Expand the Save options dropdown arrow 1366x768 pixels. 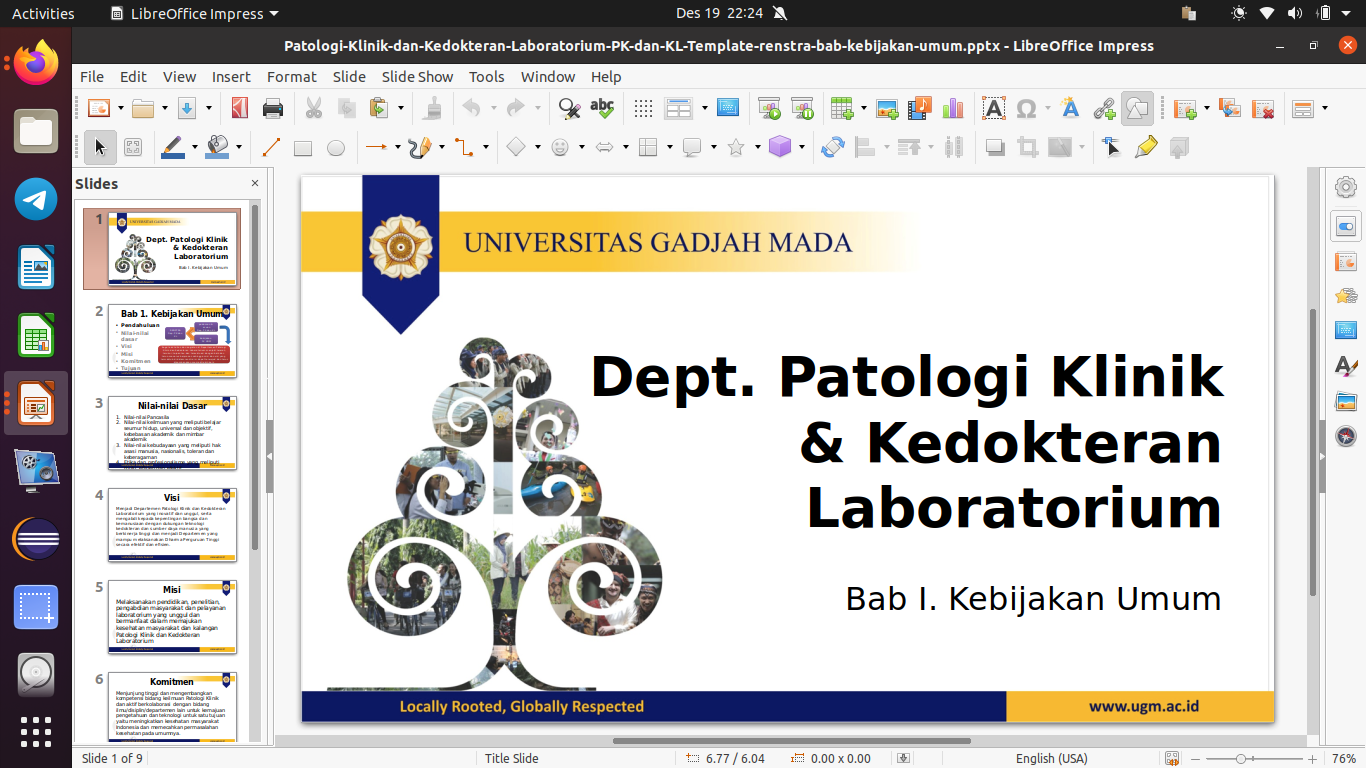(208, 108)
